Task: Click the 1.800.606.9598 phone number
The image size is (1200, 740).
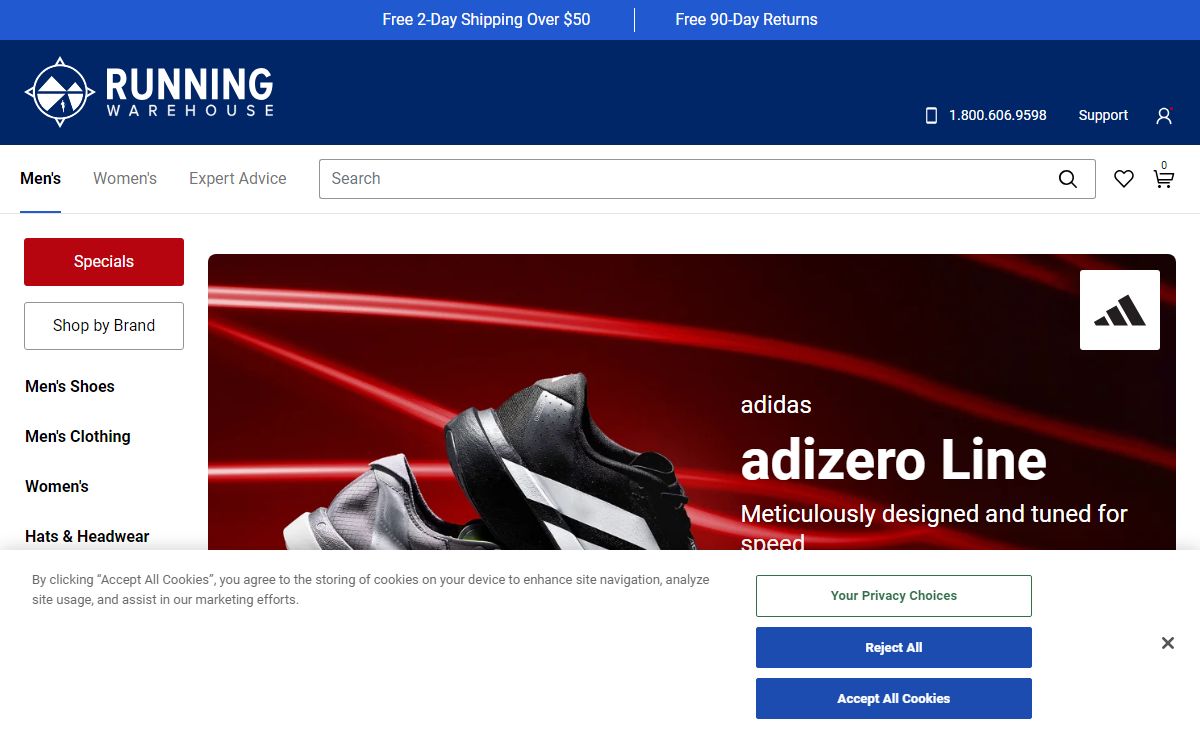Action: pos(998,116)
